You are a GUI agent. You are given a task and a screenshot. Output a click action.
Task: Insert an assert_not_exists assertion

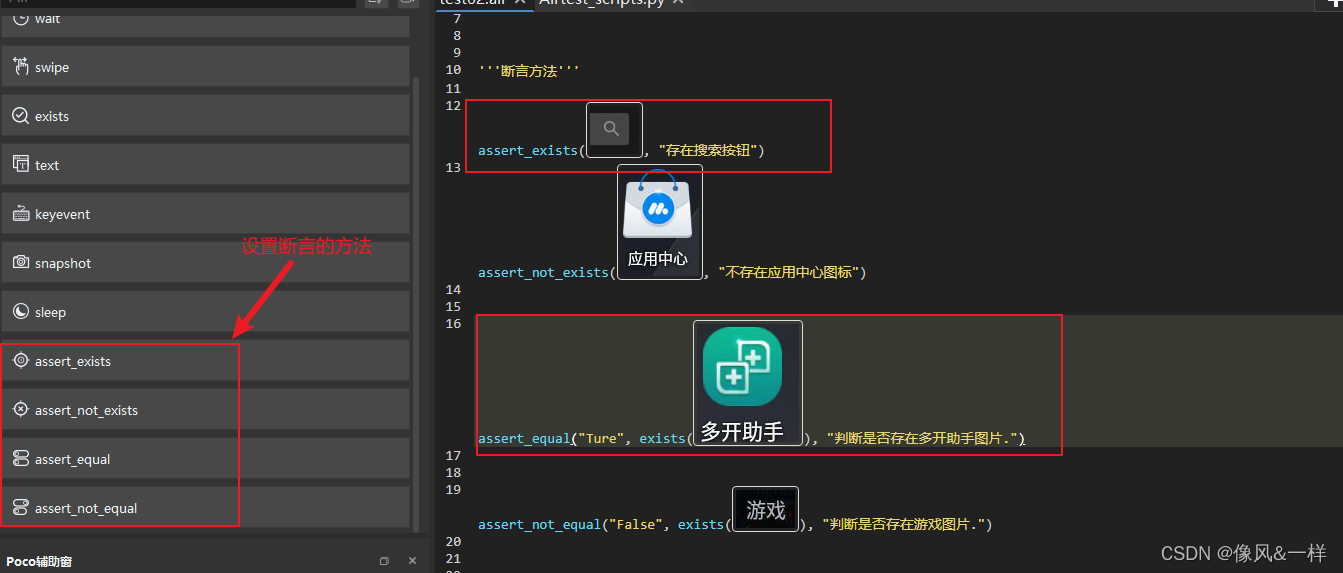pyautogui.click(x=205, y=410)
